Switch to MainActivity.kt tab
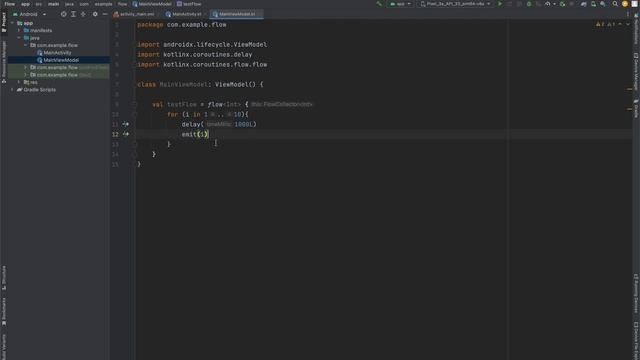This screenshot has height=360, width=640. coord(186,14)
